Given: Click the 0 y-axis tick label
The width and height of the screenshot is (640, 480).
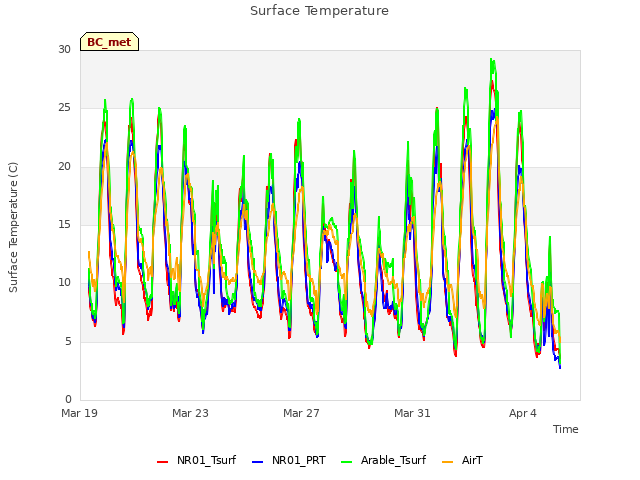Looking at the screenshot, I should (68, 399).
